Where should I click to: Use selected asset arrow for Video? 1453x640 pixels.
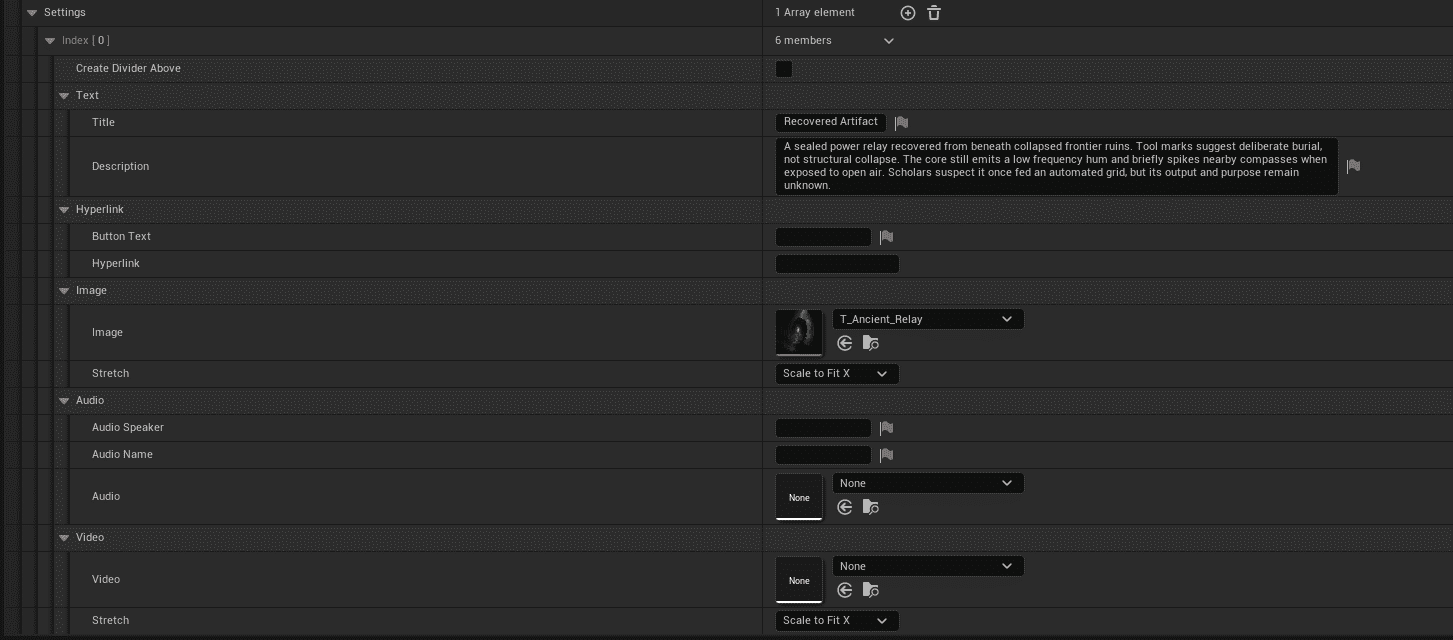tap(845, 590)
